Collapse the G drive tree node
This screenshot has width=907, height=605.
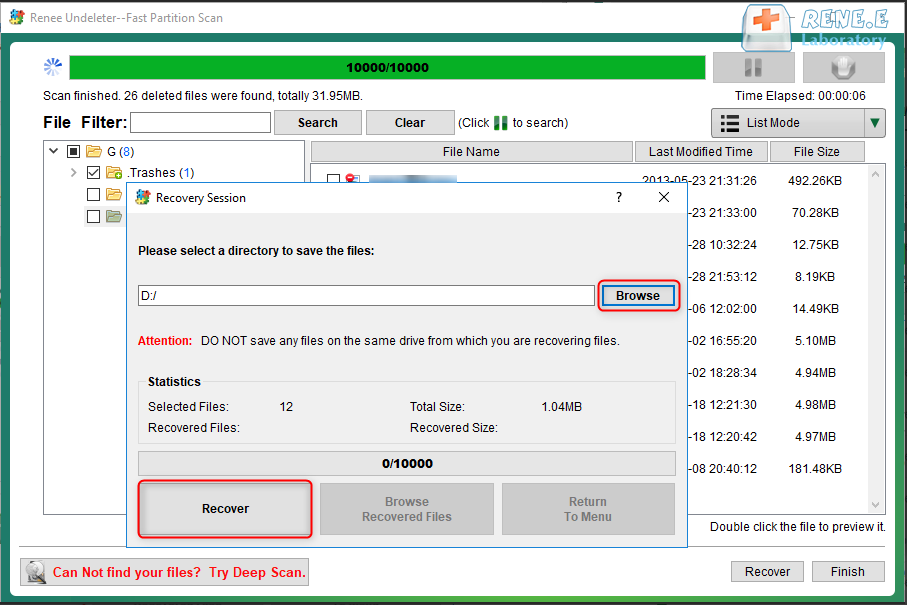54,151
